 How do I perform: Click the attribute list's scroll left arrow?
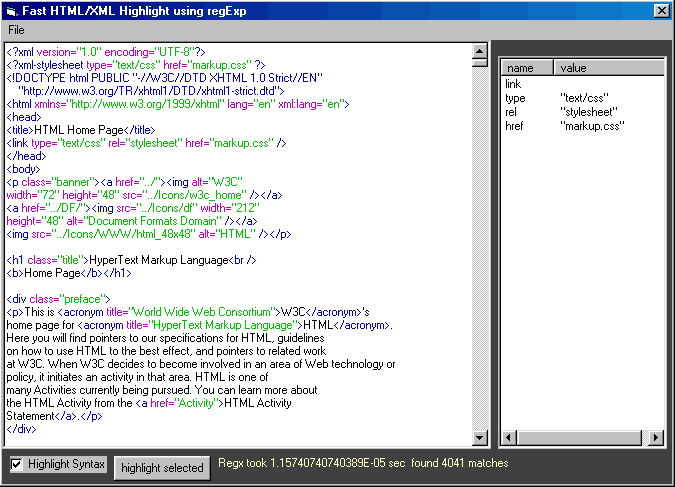click(509, 438)
